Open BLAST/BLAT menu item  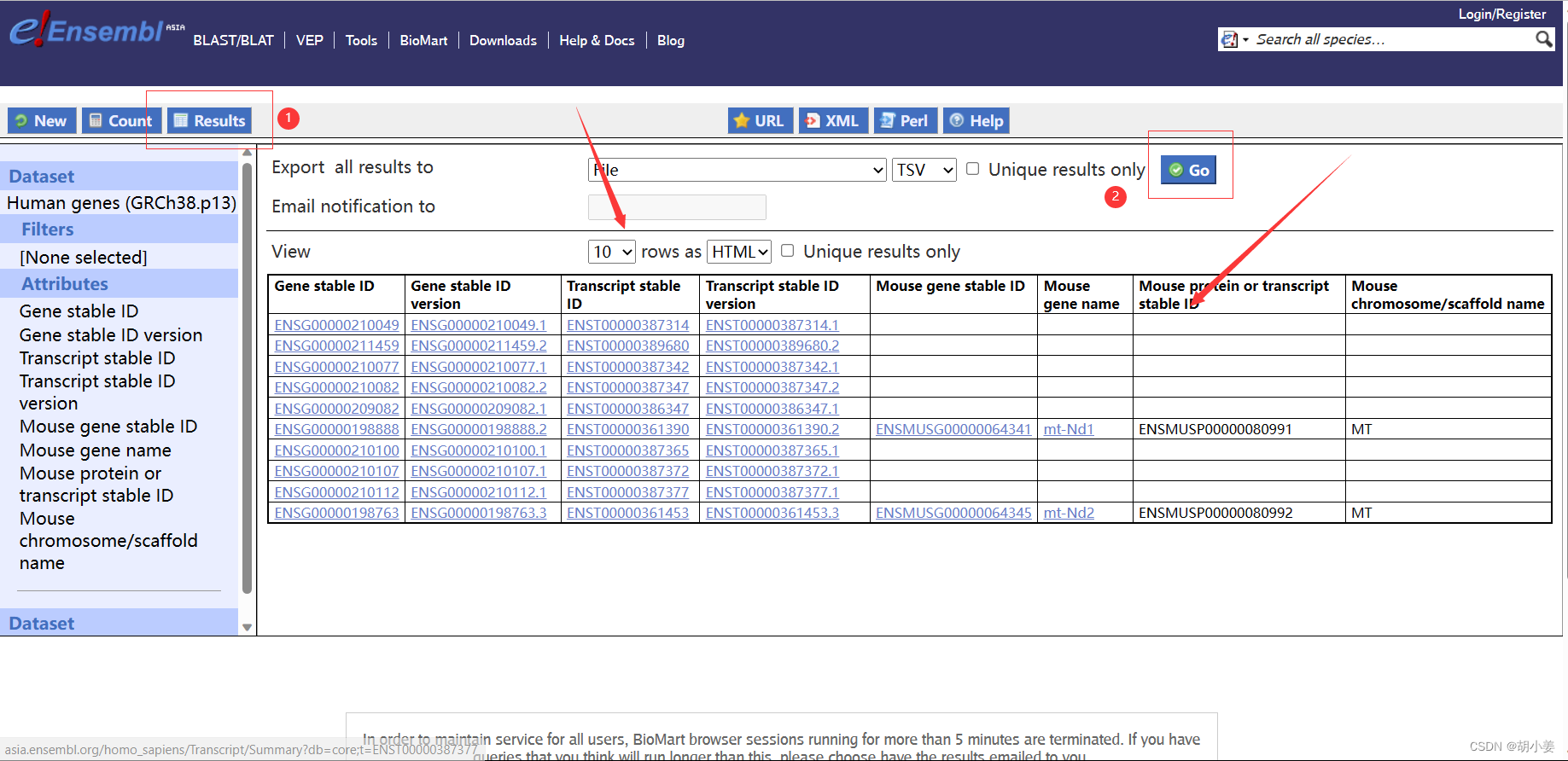(233, 40)
